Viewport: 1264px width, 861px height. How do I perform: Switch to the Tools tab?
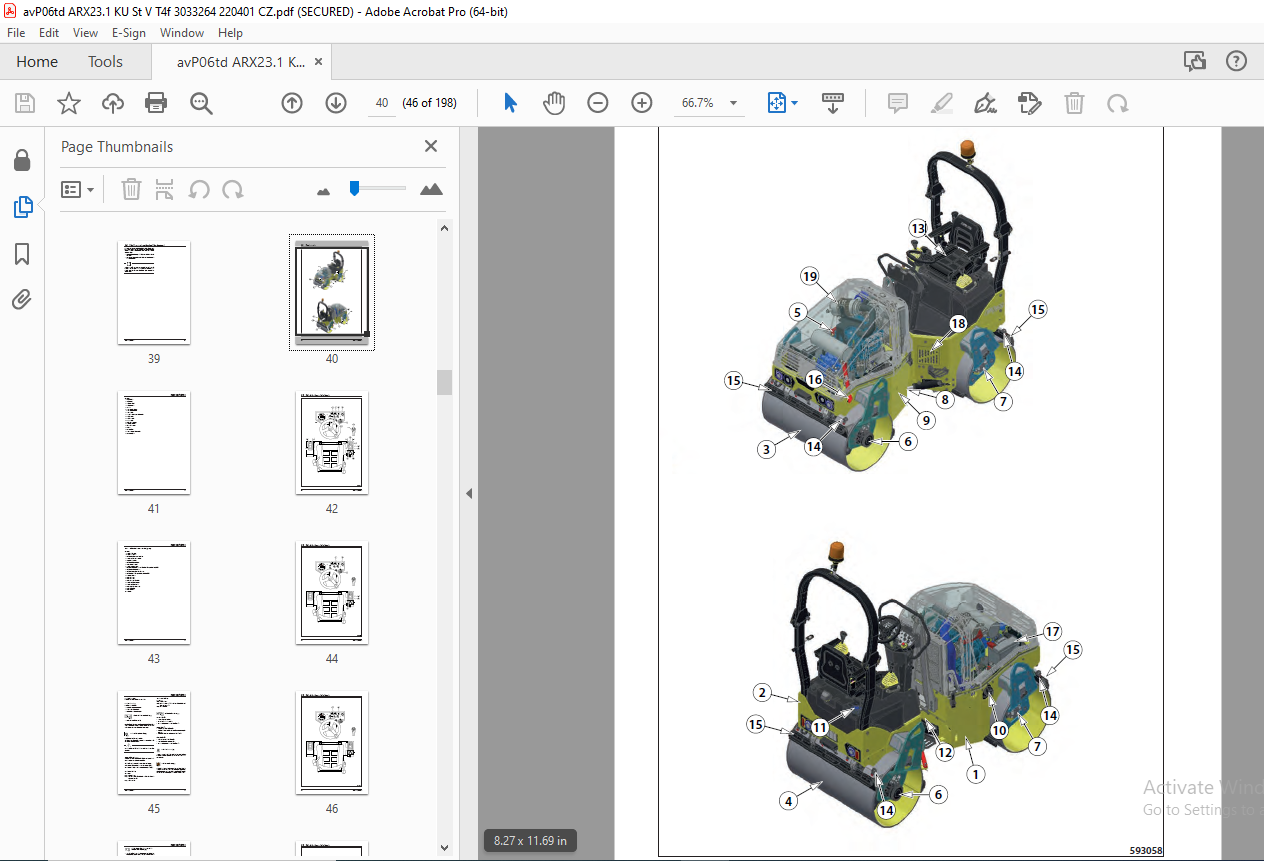pyautogui.click(x=105, y=62)
